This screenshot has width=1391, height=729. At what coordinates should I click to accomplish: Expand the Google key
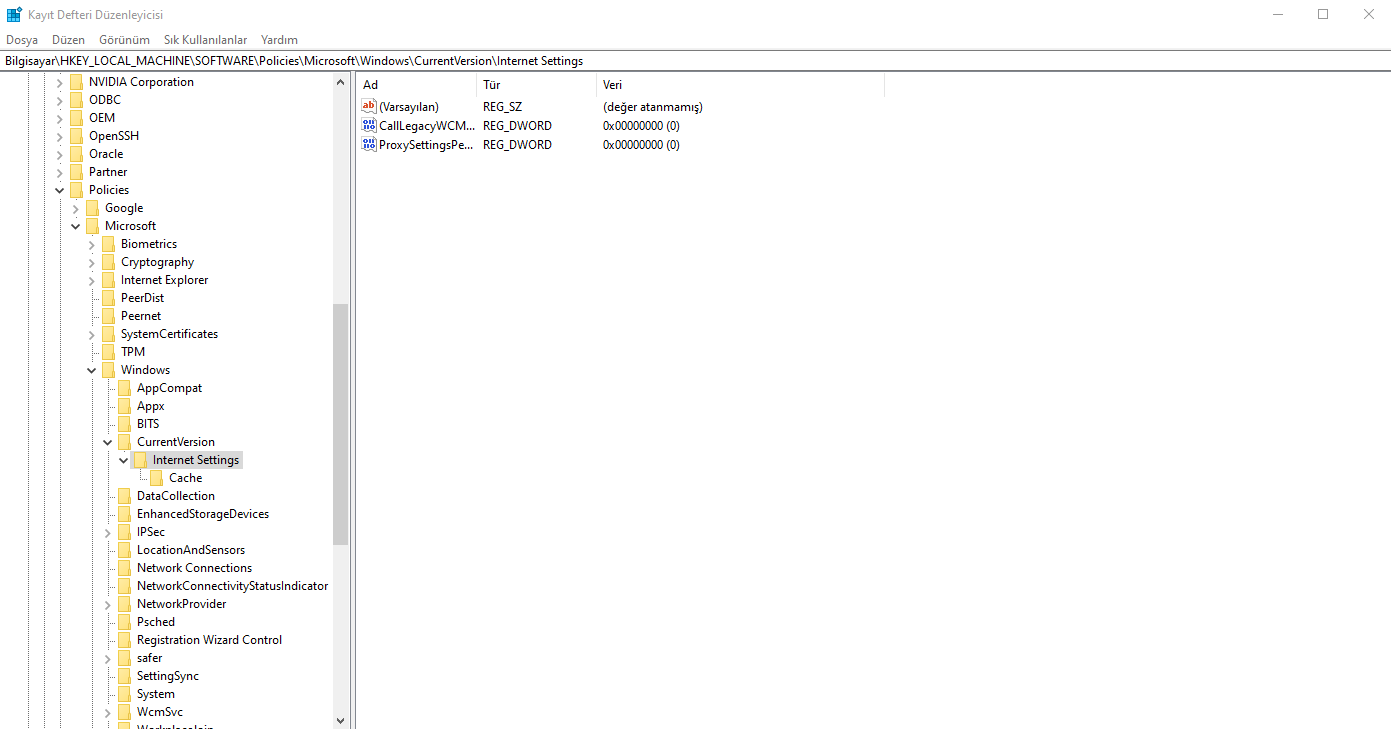click(x=75, y=208)
